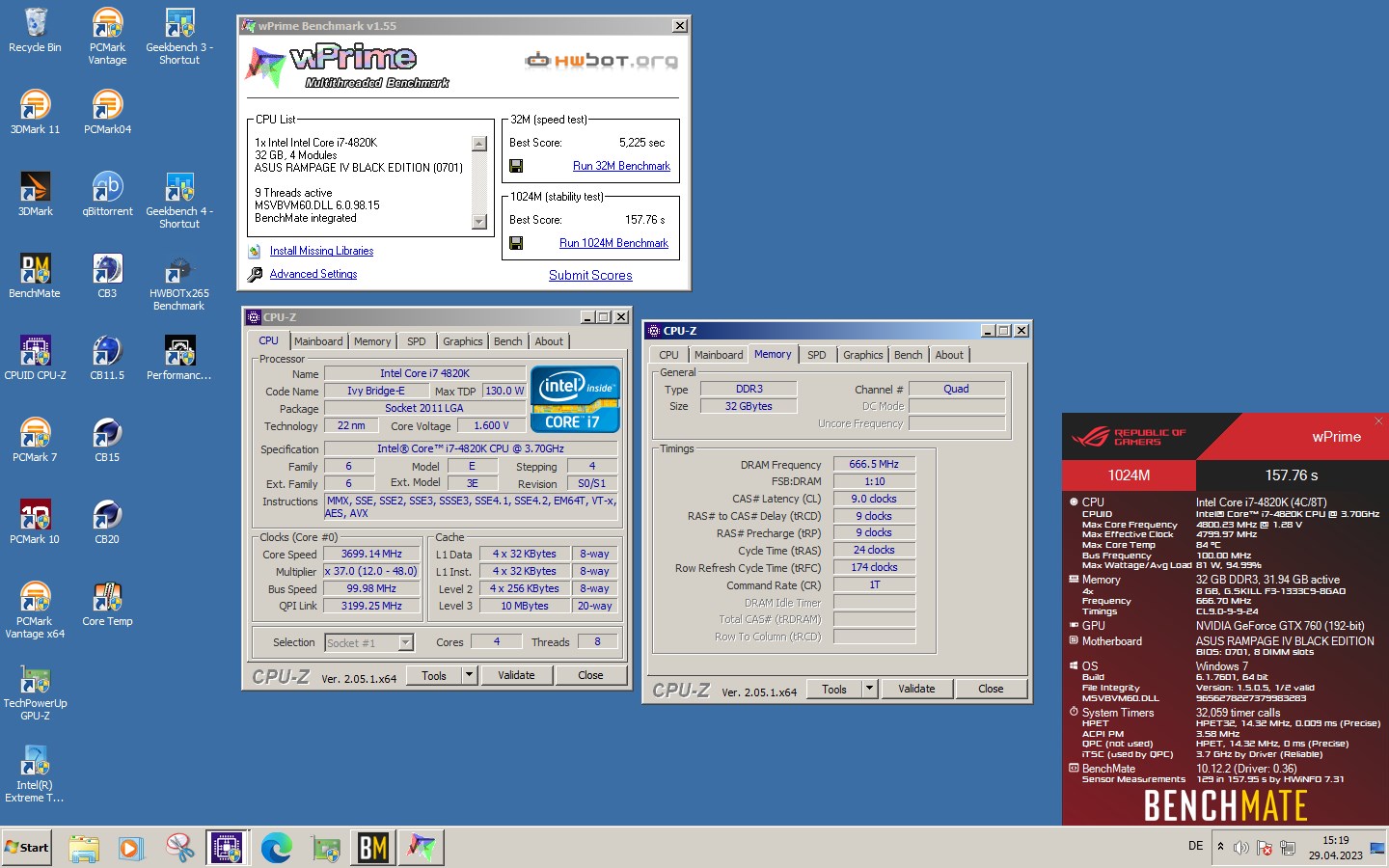Click the DRAM Frequency 666.5 MHz value
This screenshot has height=868, width=1389.
[874, 464]
